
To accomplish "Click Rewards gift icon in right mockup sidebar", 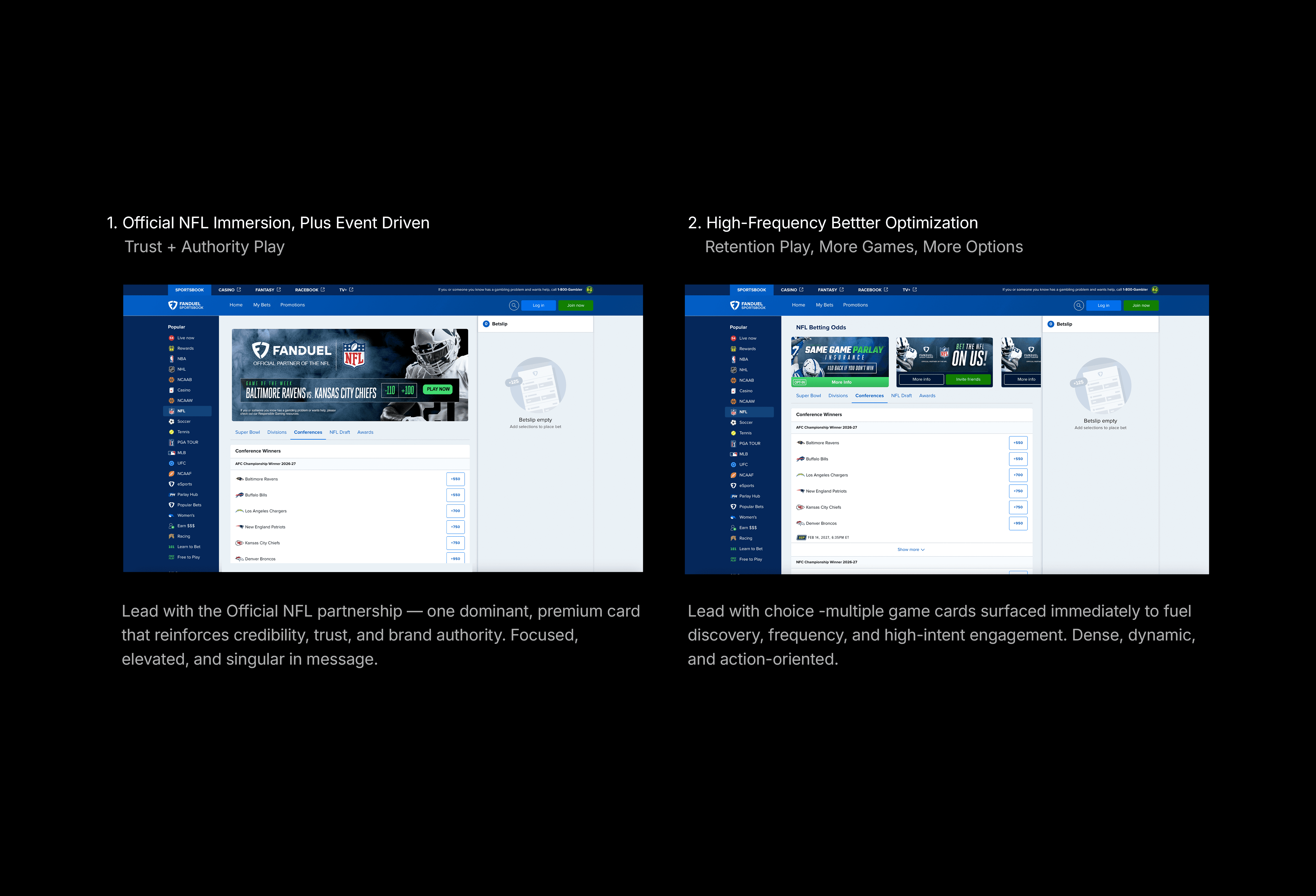I will (x=733, y=349).
